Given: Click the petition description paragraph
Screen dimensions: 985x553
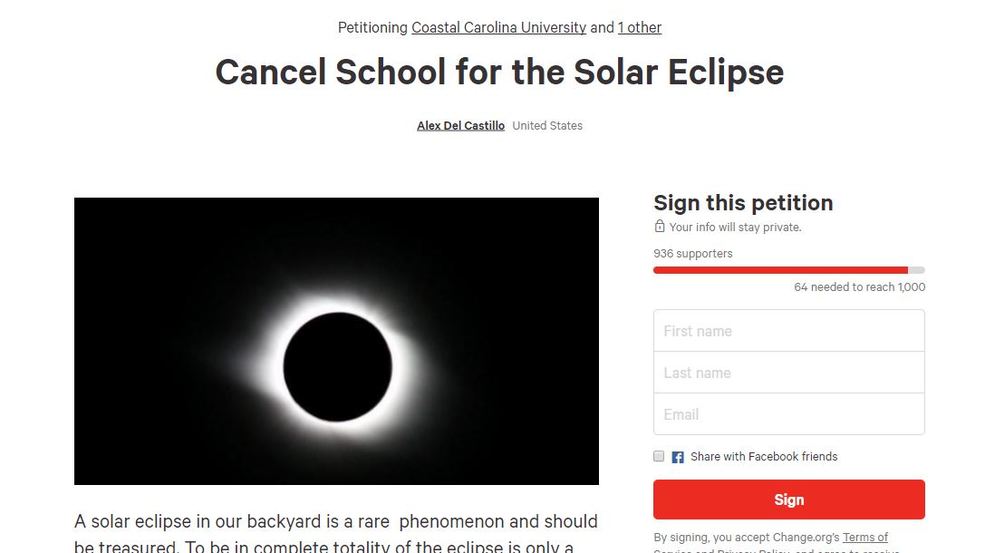Looking at the screenshot, I should [x=336, y=533].
